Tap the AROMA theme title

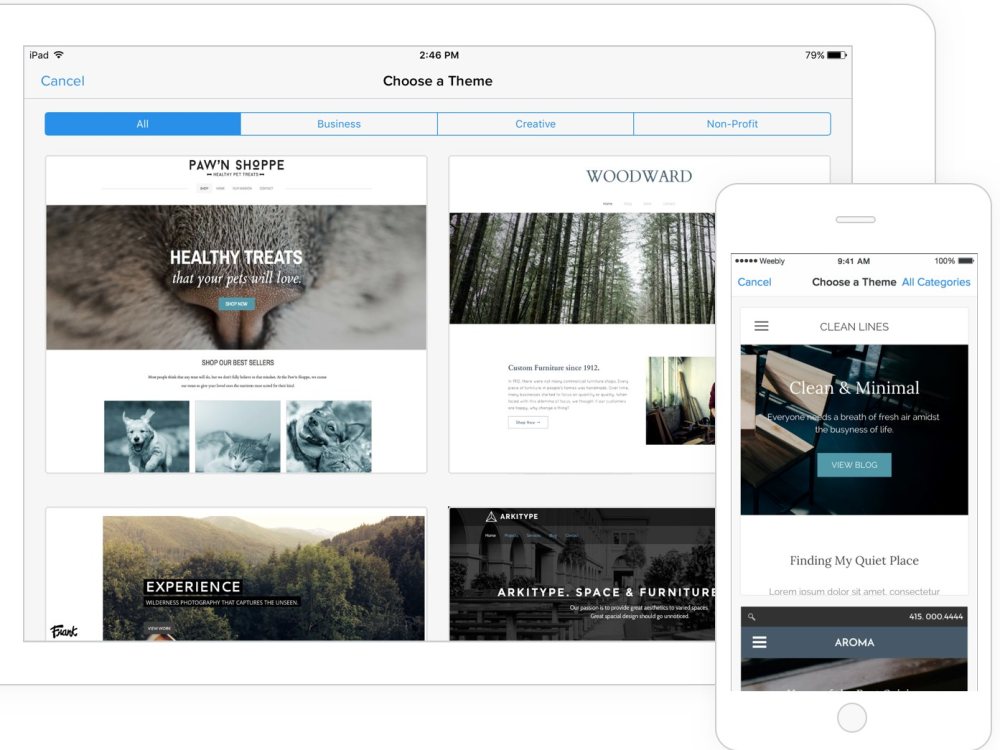click(854, 642)
